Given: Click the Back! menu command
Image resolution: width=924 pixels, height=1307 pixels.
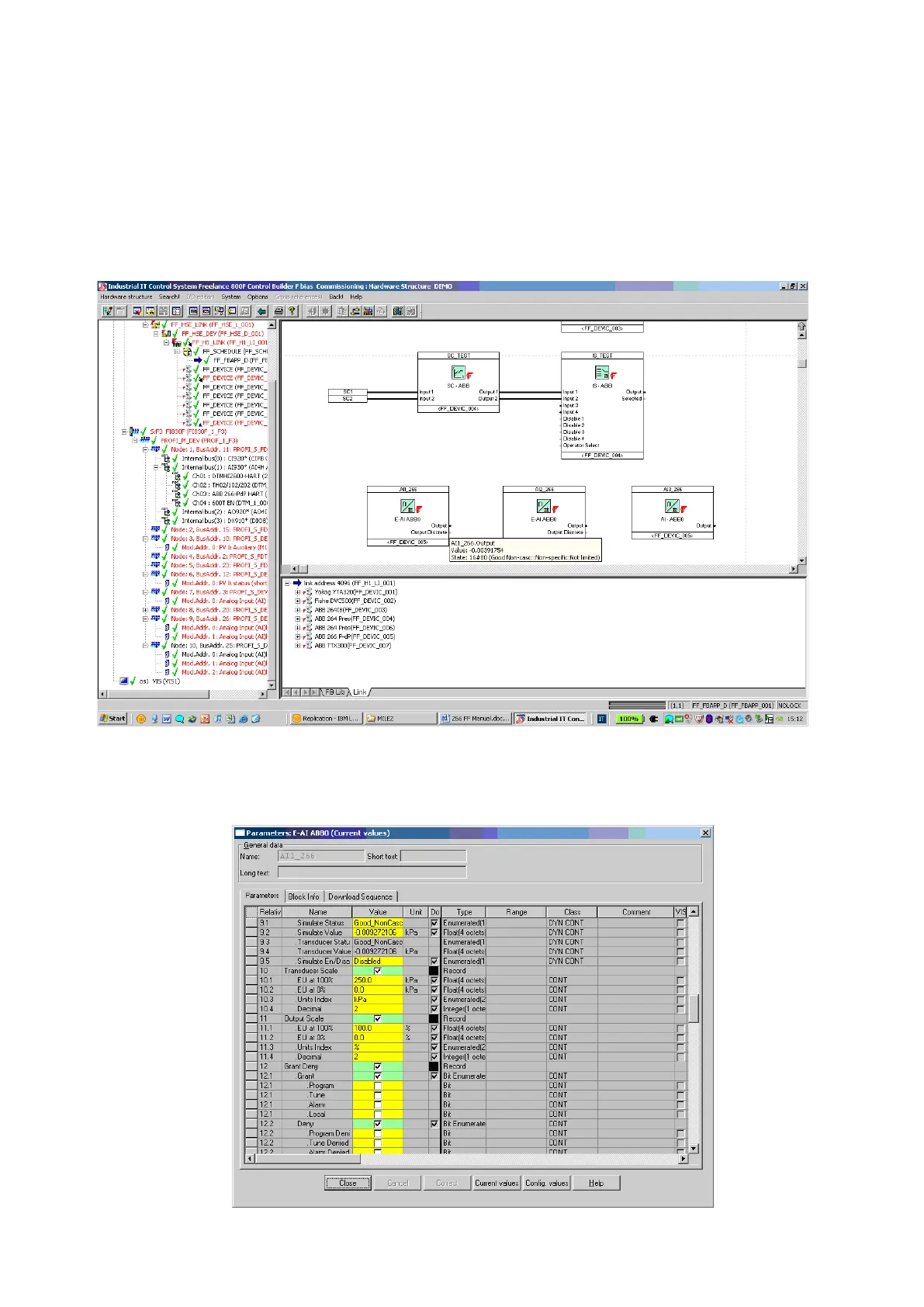Looking at the screenshot, I should (336, 296).
